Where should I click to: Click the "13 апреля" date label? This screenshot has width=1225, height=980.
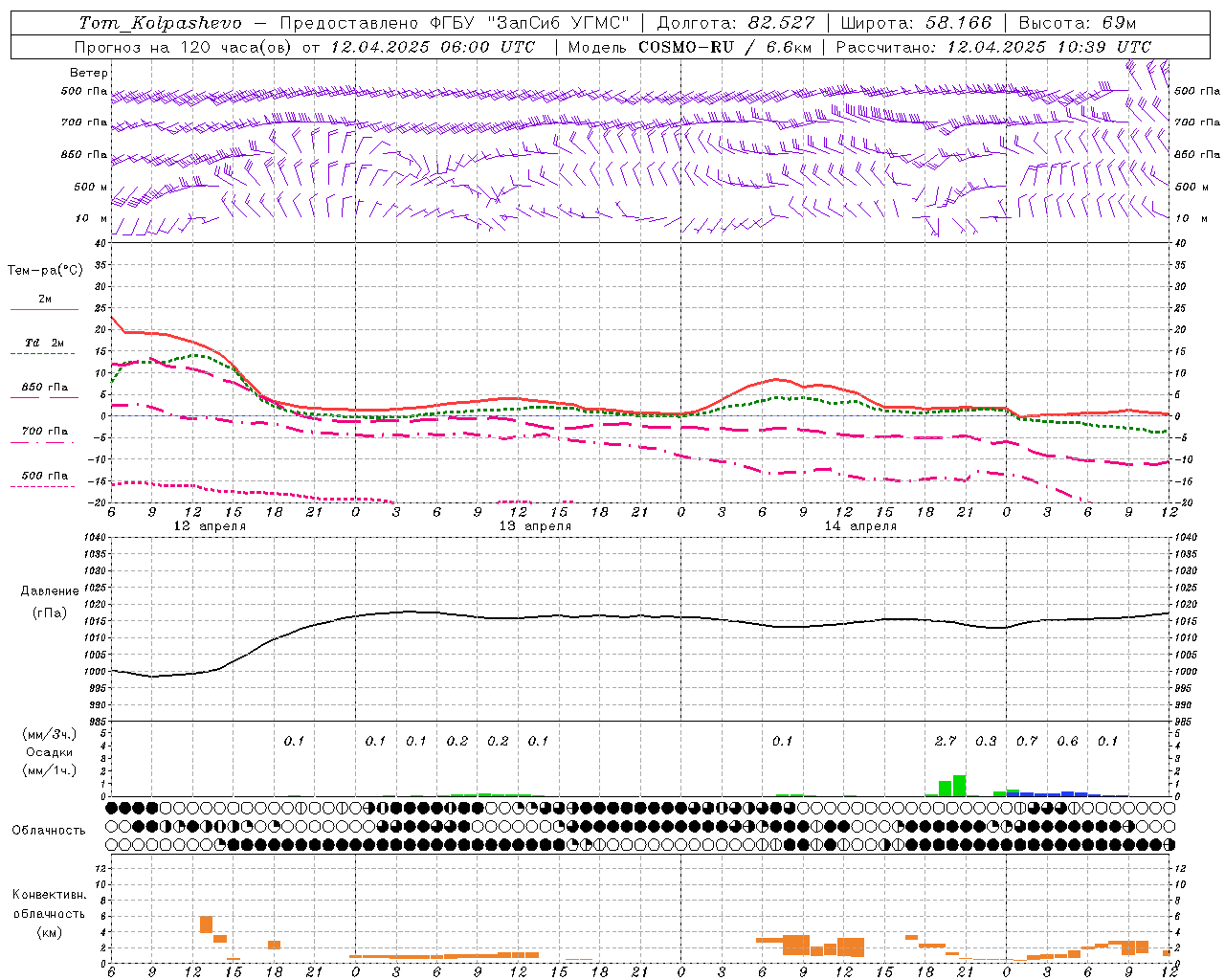tap(535, 526)
